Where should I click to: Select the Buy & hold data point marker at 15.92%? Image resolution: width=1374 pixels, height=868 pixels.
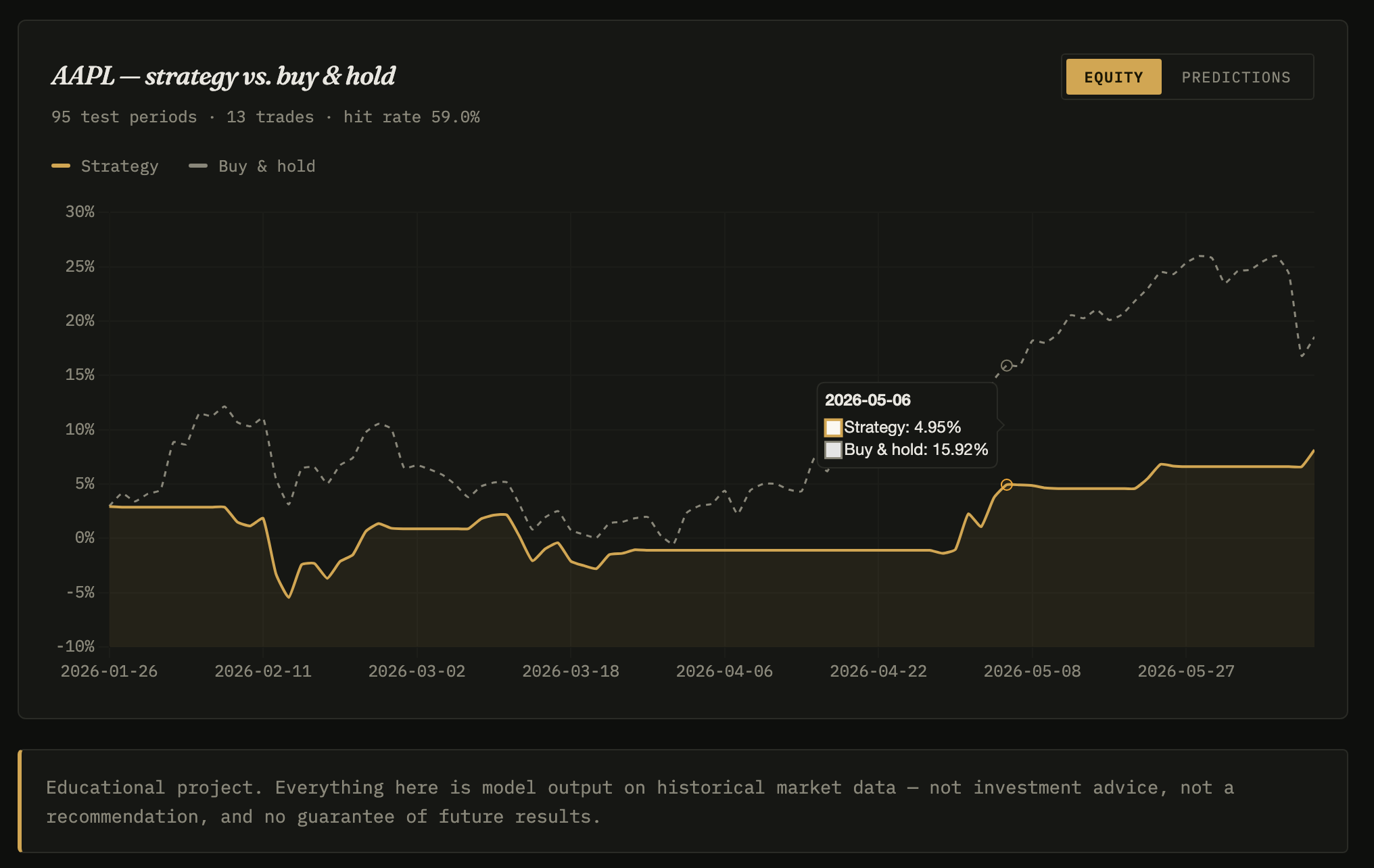[1007, 366]
